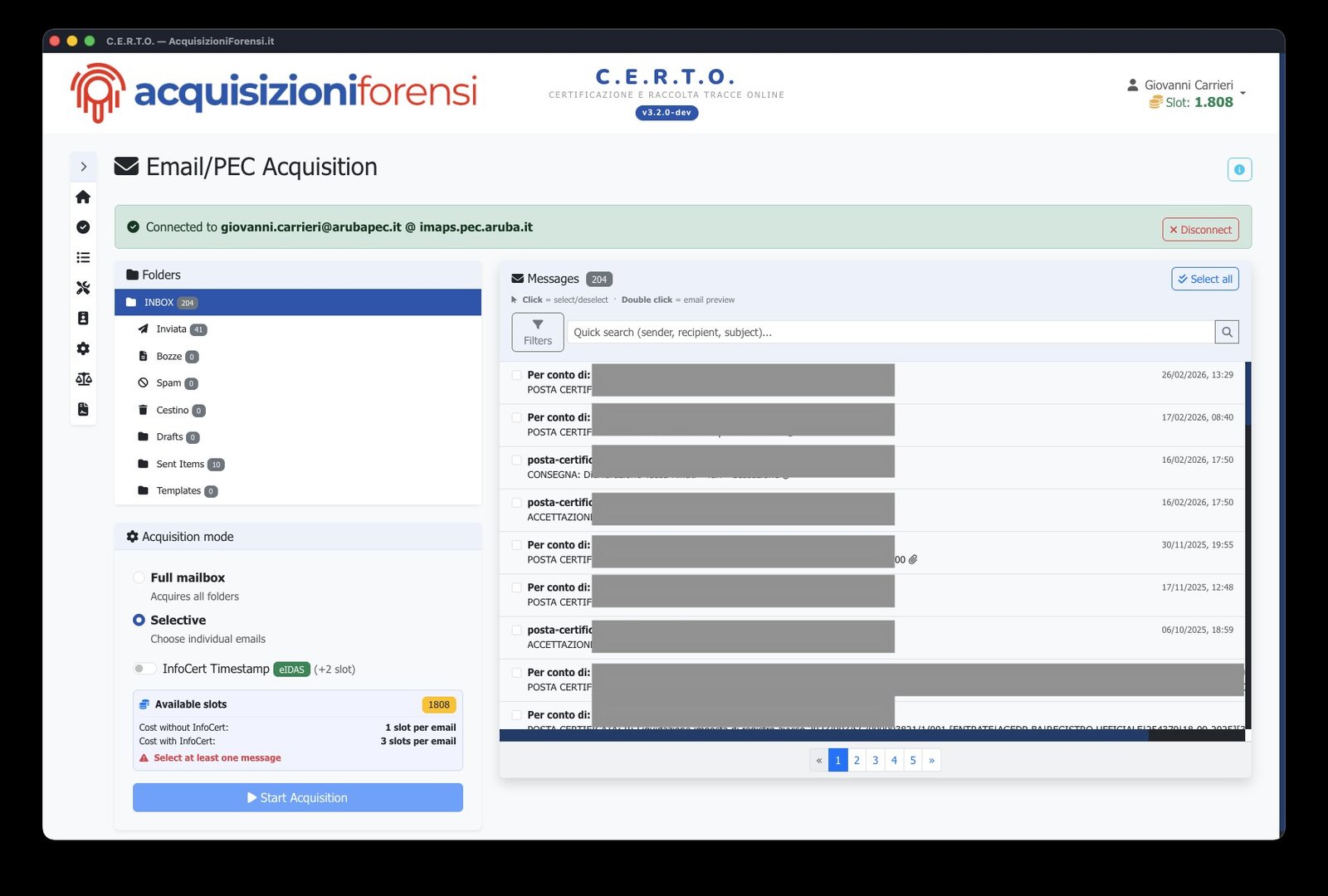This screenshot has width=1328, height=896.
Task: Click the trash icon of Cestino folder
Action: click(x=143, y=410)
